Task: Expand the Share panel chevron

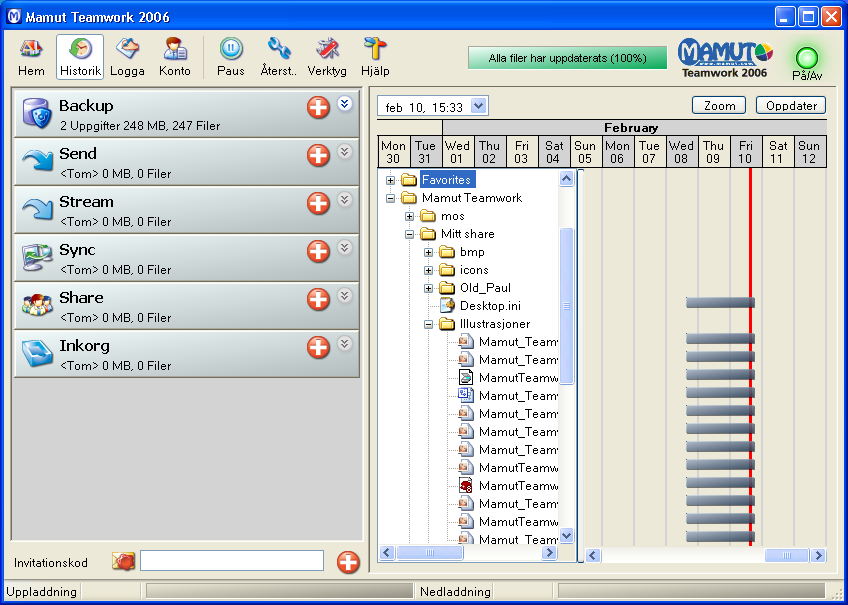Action: [x=345, y=296]
